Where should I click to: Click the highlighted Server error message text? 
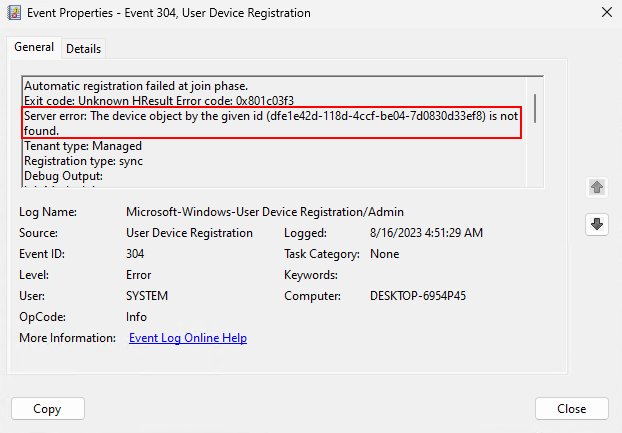pos(270,123)
